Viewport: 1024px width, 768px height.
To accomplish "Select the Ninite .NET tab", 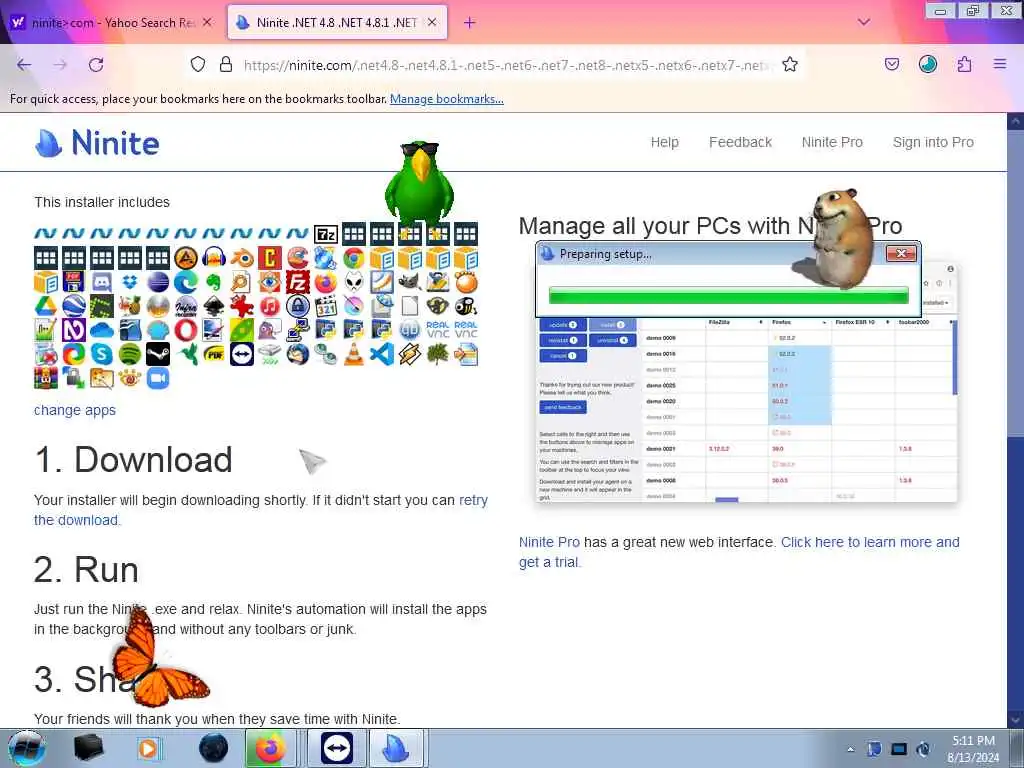I will click(x=337, y=22).
